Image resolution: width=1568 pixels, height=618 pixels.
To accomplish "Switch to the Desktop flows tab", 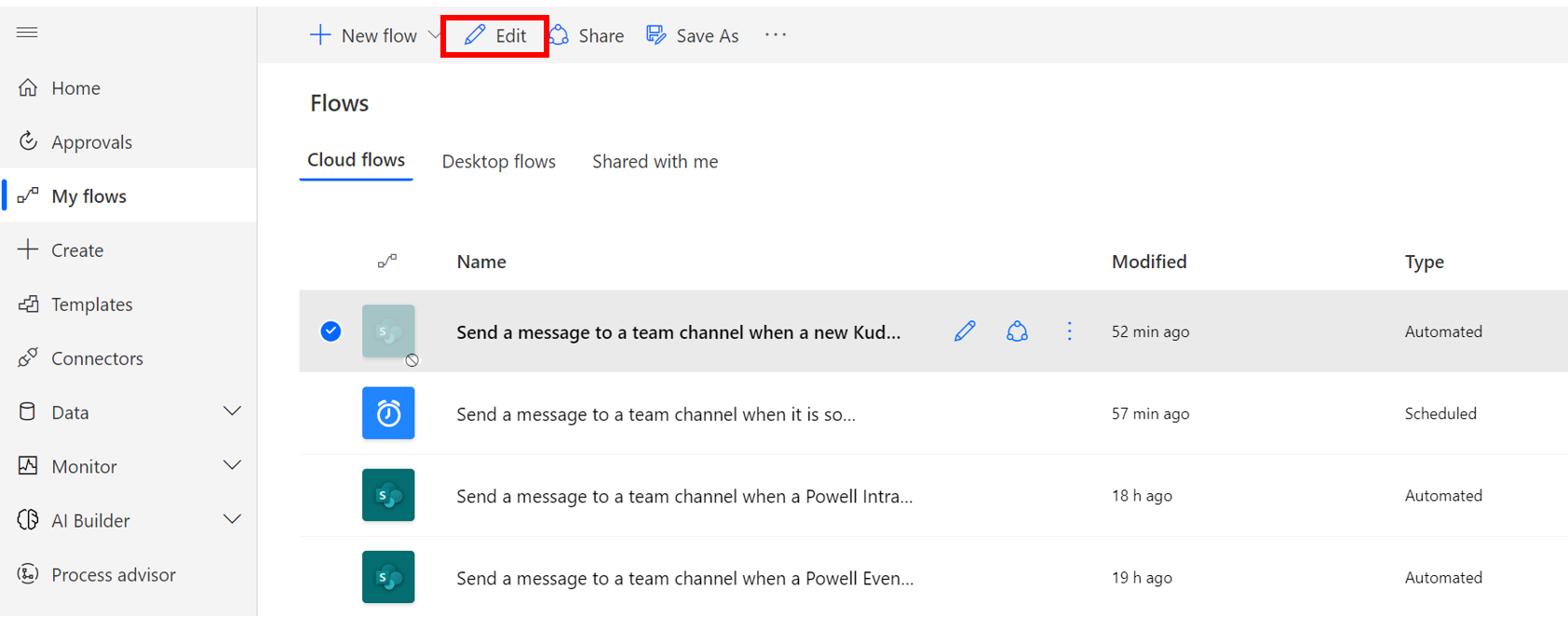I will click(498, 162).
